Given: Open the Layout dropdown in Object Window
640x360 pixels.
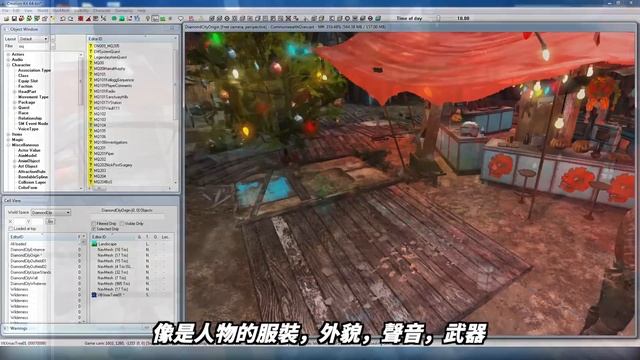Looking at the screenshot, I should (33, 39).
